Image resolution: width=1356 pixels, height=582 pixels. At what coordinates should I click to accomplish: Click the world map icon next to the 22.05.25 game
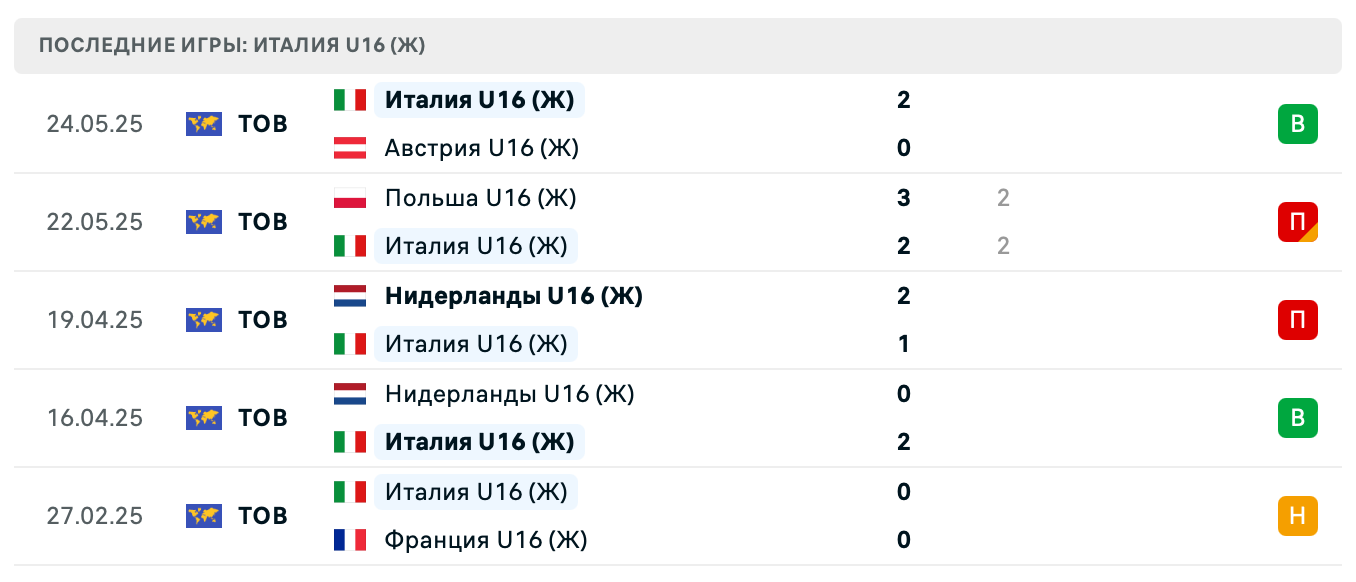point(203,222)
